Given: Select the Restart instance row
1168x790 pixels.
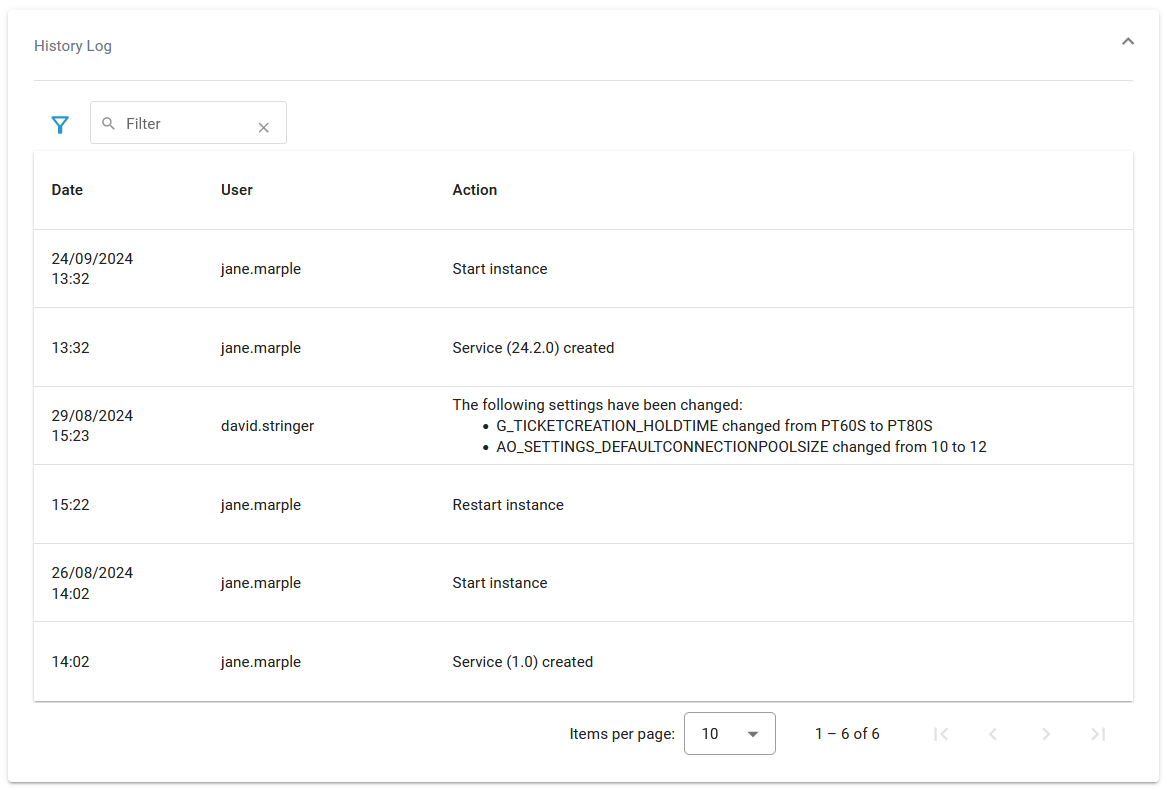Looking at the screenshot, I should (508, 505).
